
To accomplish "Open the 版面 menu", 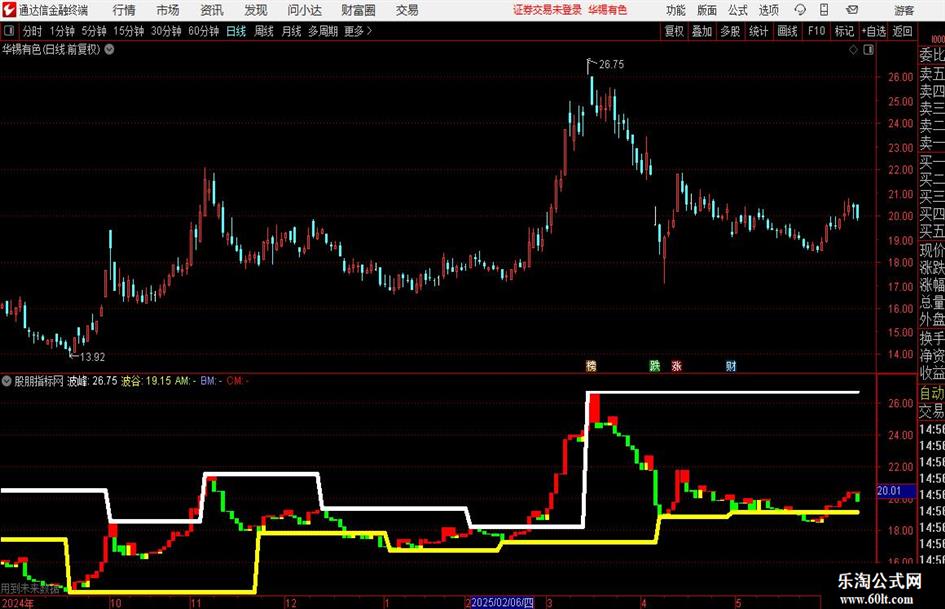I will (x=706, y=10).
